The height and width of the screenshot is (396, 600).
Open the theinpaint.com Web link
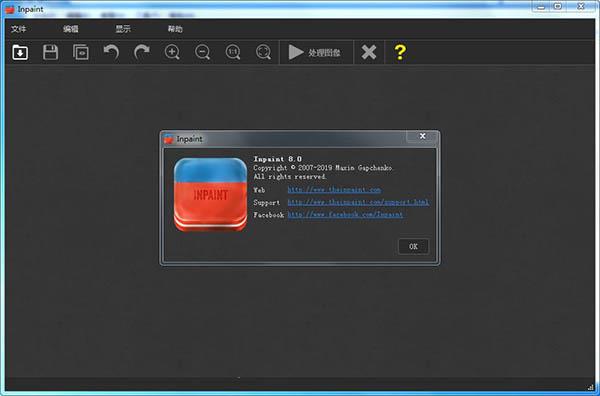(334, 190)
